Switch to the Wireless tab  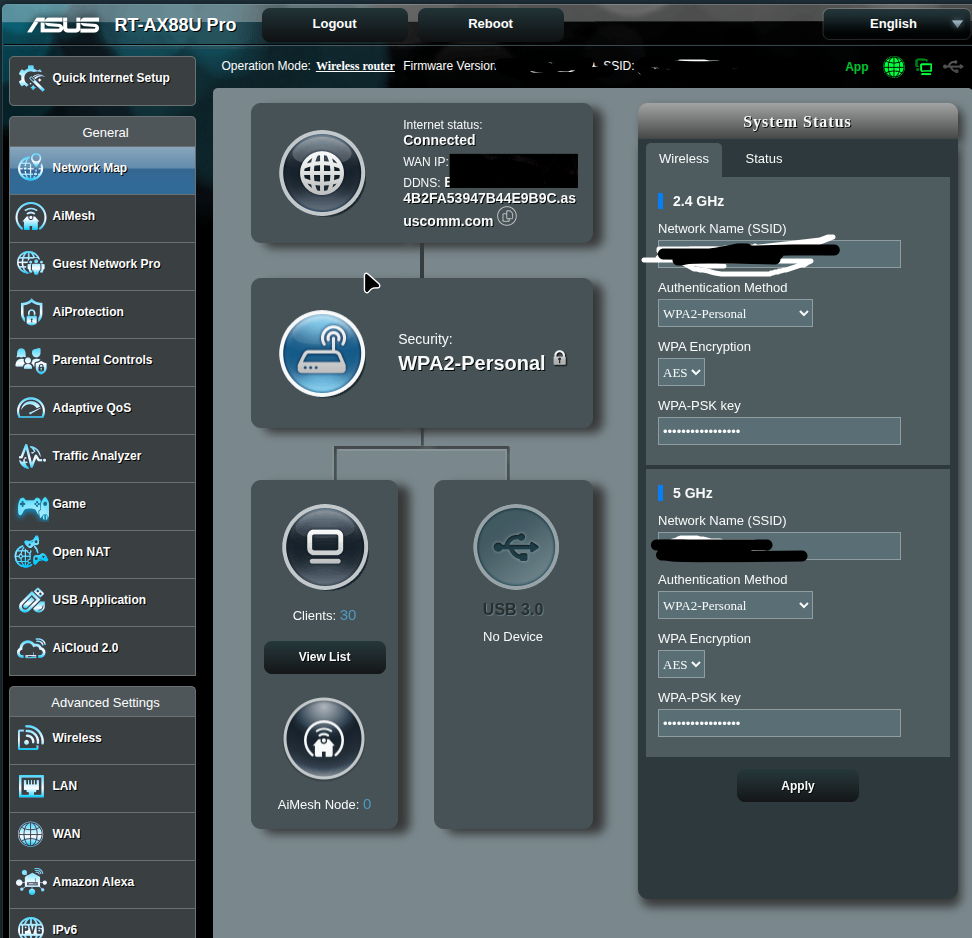(683, 159)
